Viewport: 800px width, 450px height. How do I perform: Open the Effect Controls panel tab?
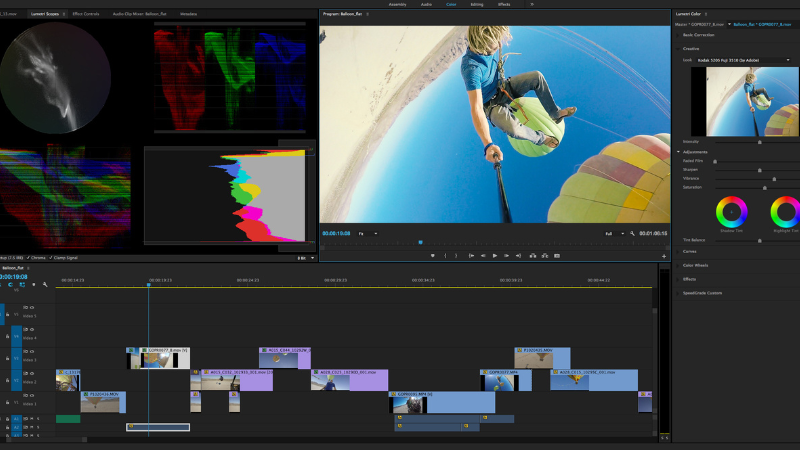(85, 14)
